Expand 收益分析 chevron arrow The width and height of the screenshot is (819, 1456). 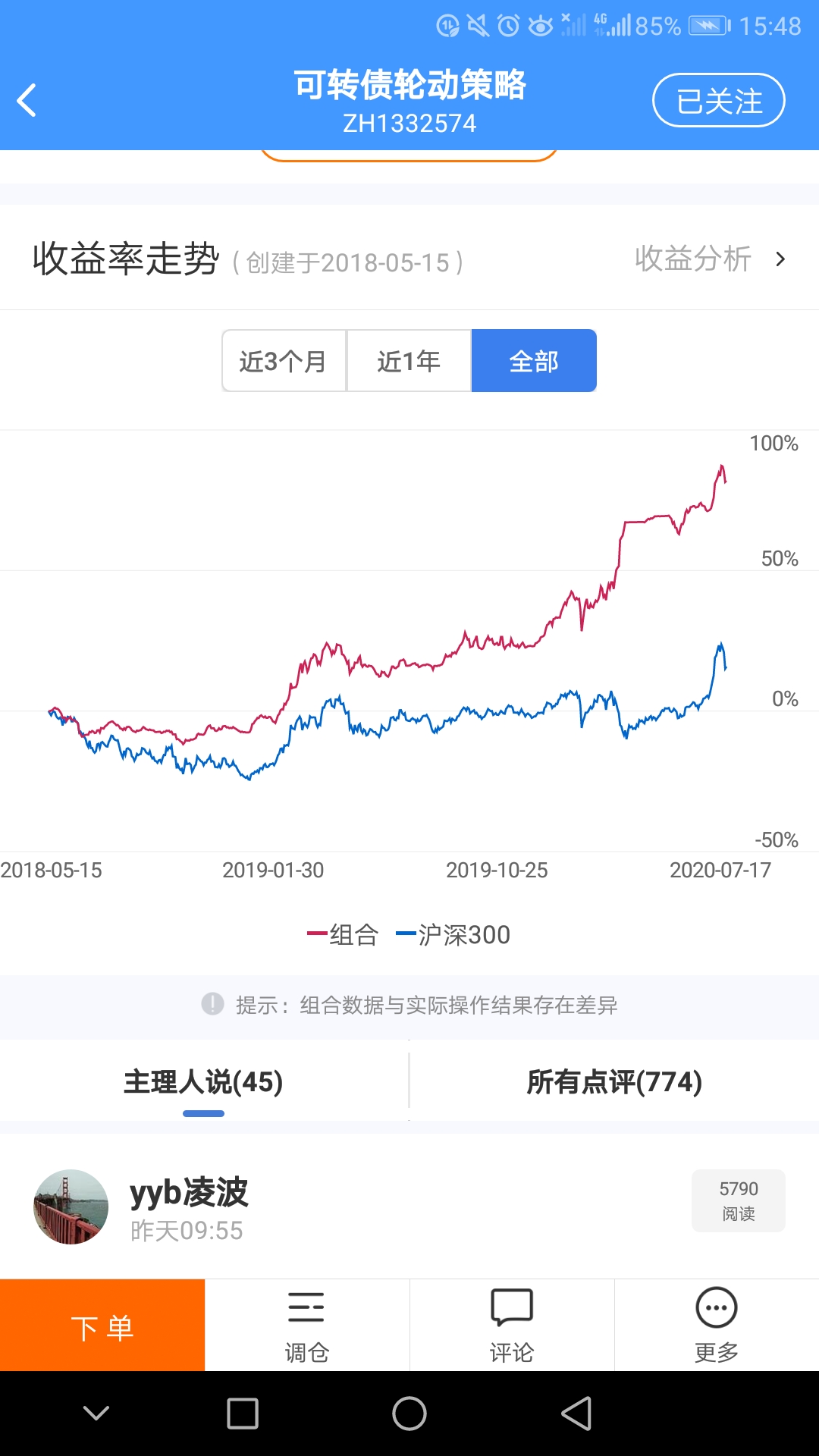pyautogui.click(x=780, y=259)
